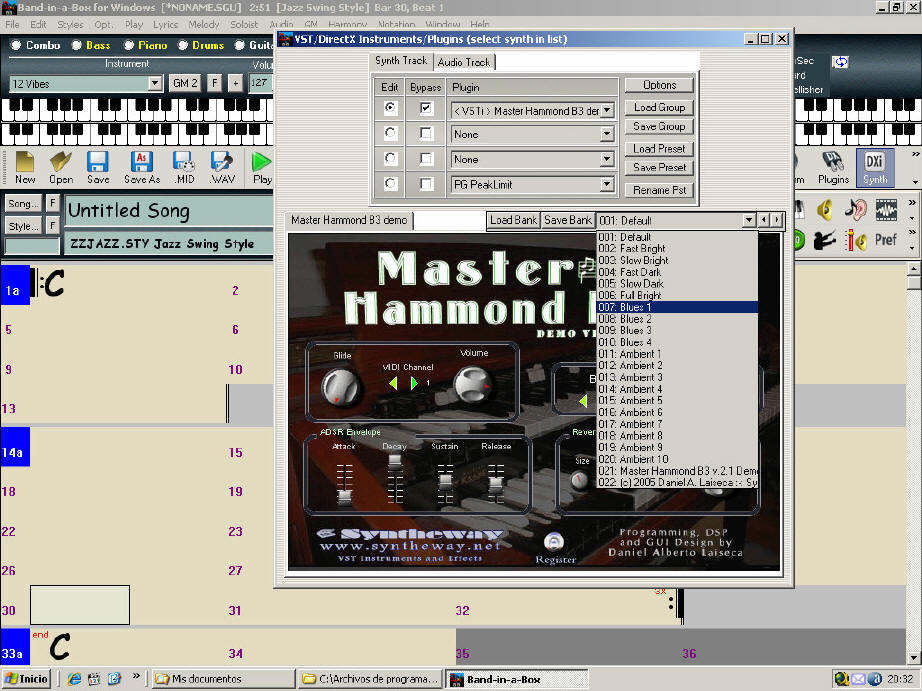Choose preset 002: Fast Bright

677,248
